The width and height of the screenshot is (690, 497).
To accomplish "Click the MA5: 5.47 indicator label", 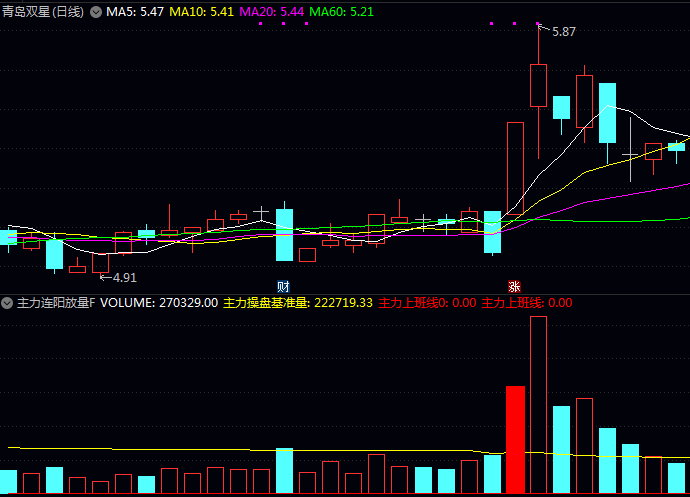I will point(135,11).
